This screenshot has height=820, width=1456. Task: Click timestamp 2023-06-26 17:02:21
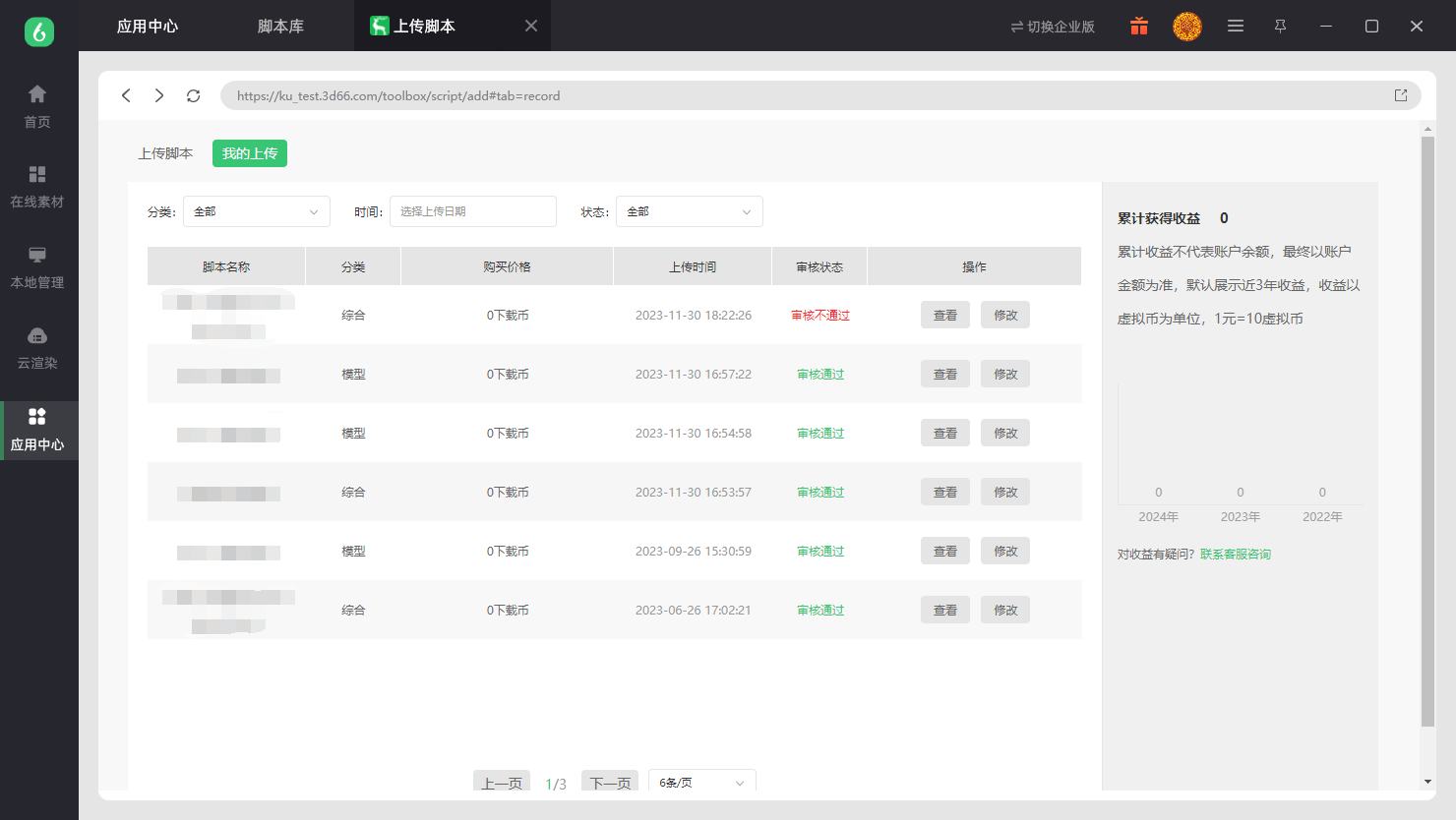coord(694,611)
